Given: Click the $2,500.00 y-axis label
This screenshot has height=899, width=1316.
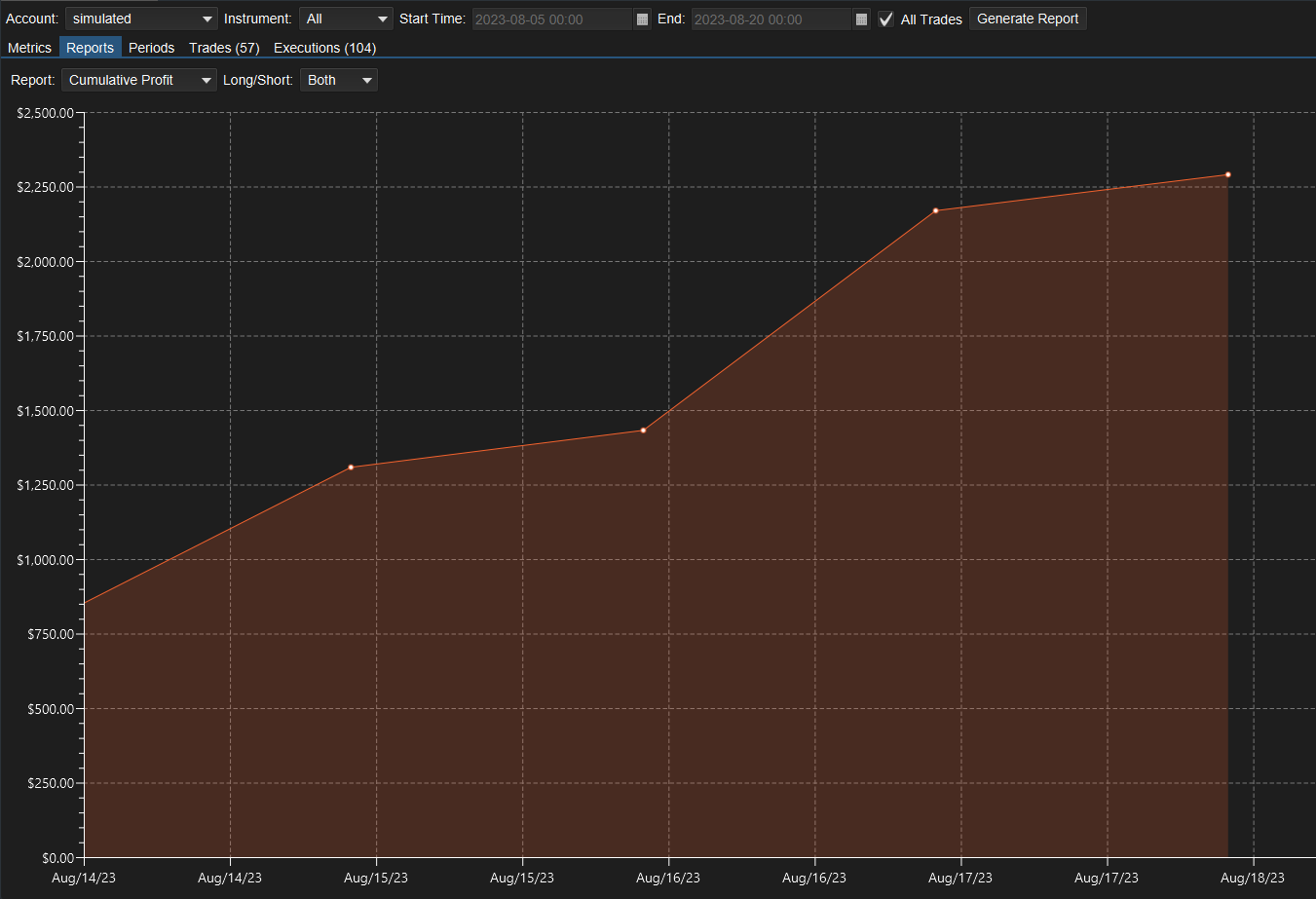Looking at the screenshot, I should [x=45, y=113].
